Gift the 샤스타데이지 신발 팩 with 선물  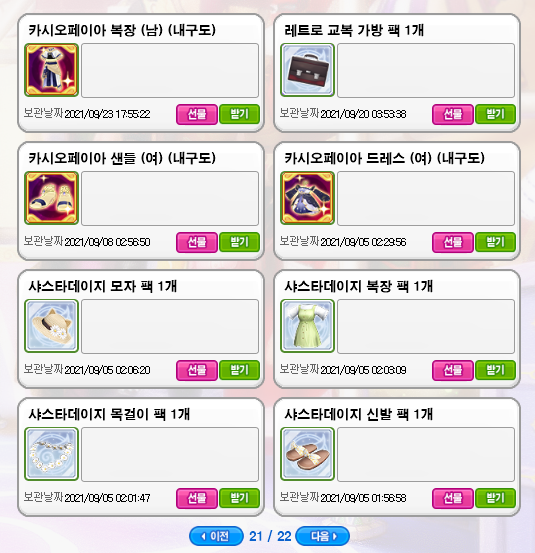tap(453, 498)
